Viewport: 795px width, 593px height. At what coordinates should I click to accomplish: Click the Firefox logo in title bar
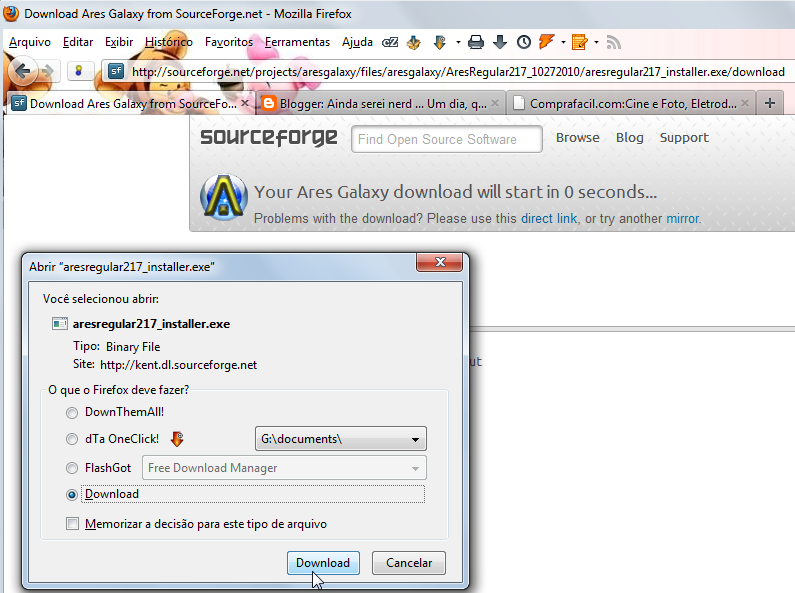click(x=11, y=13)
